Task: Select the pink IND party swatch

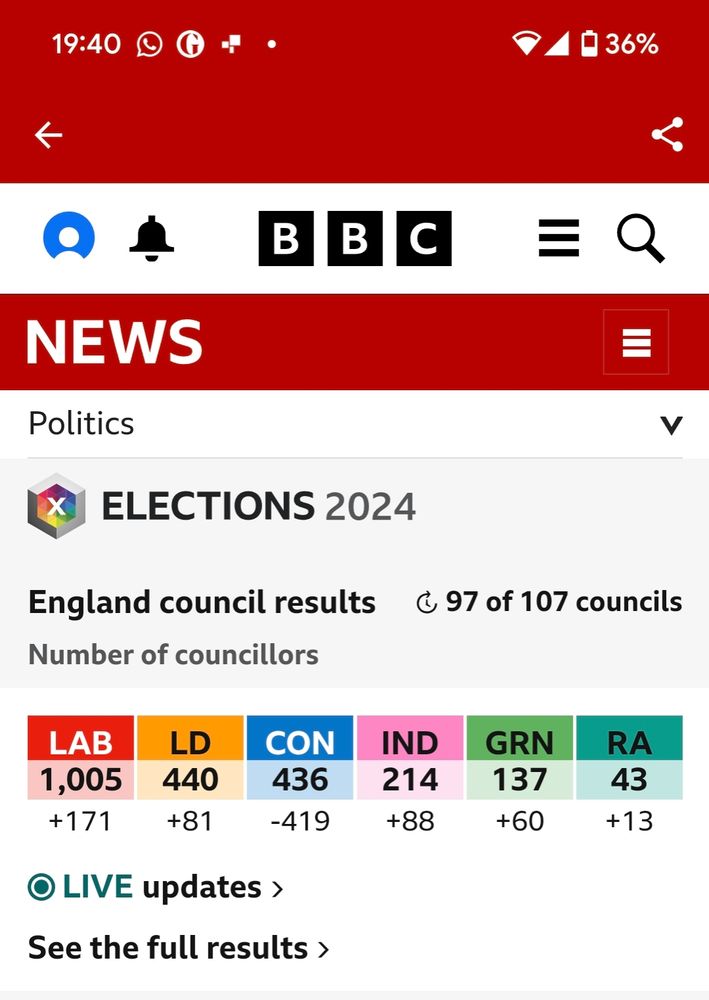Action: [x=410, y=742]
